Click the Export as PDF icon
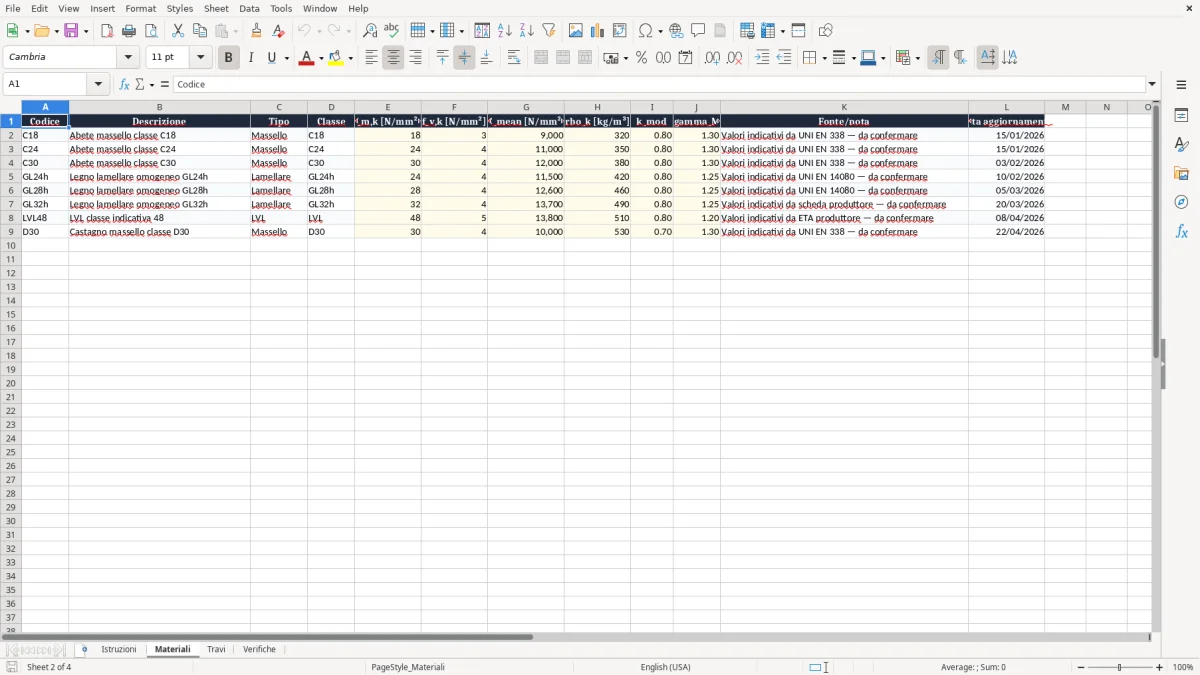 [x=107, y=31]
